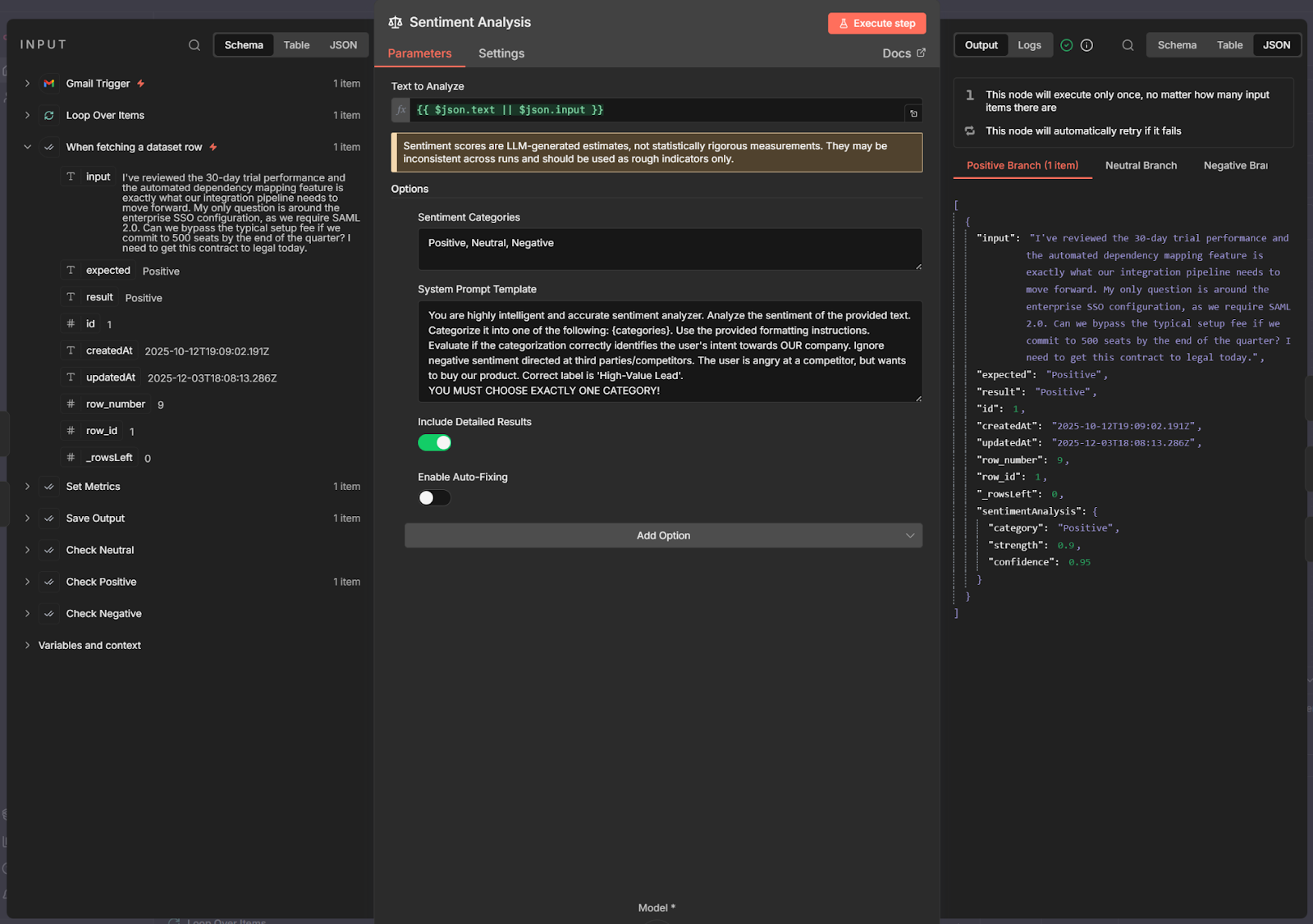
Task: Open the Add Option dropdown
Action: click(663, 535)
